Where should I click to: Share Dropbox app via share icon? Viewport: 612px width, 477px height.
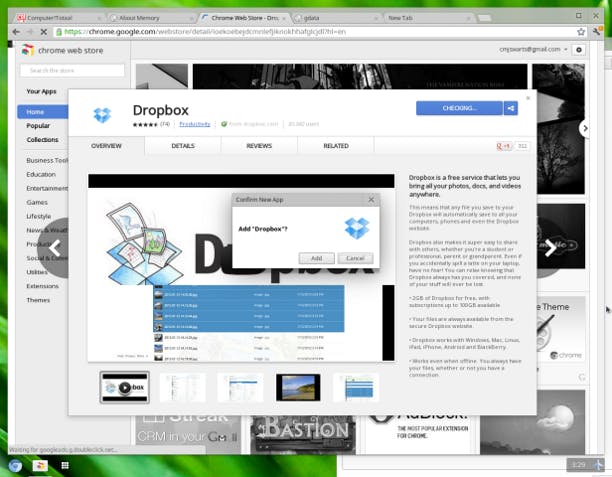pos(511,108)
